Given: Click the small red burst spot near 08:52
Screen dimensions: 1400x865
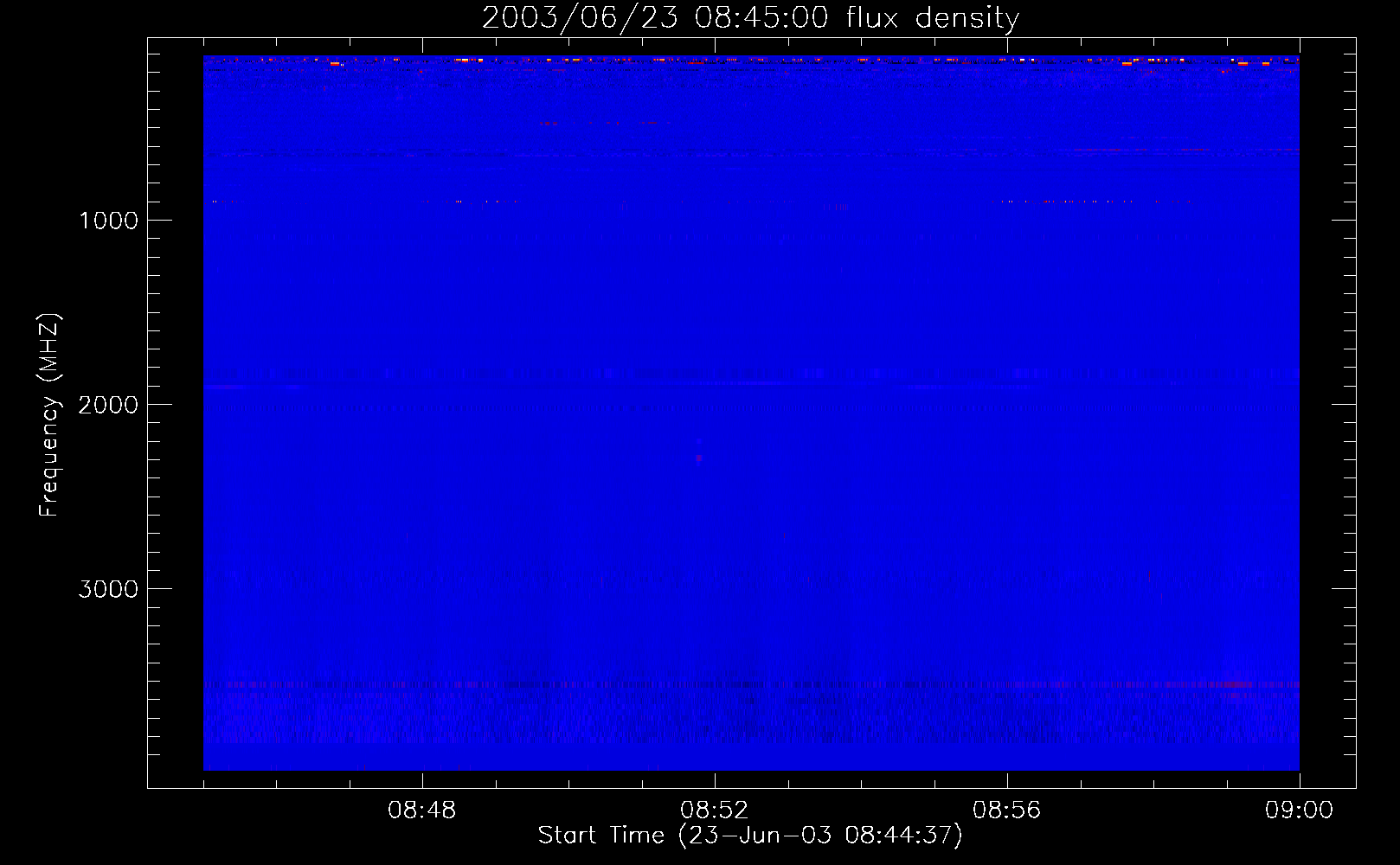Looking at the screenshot, I should click(699, 458).
